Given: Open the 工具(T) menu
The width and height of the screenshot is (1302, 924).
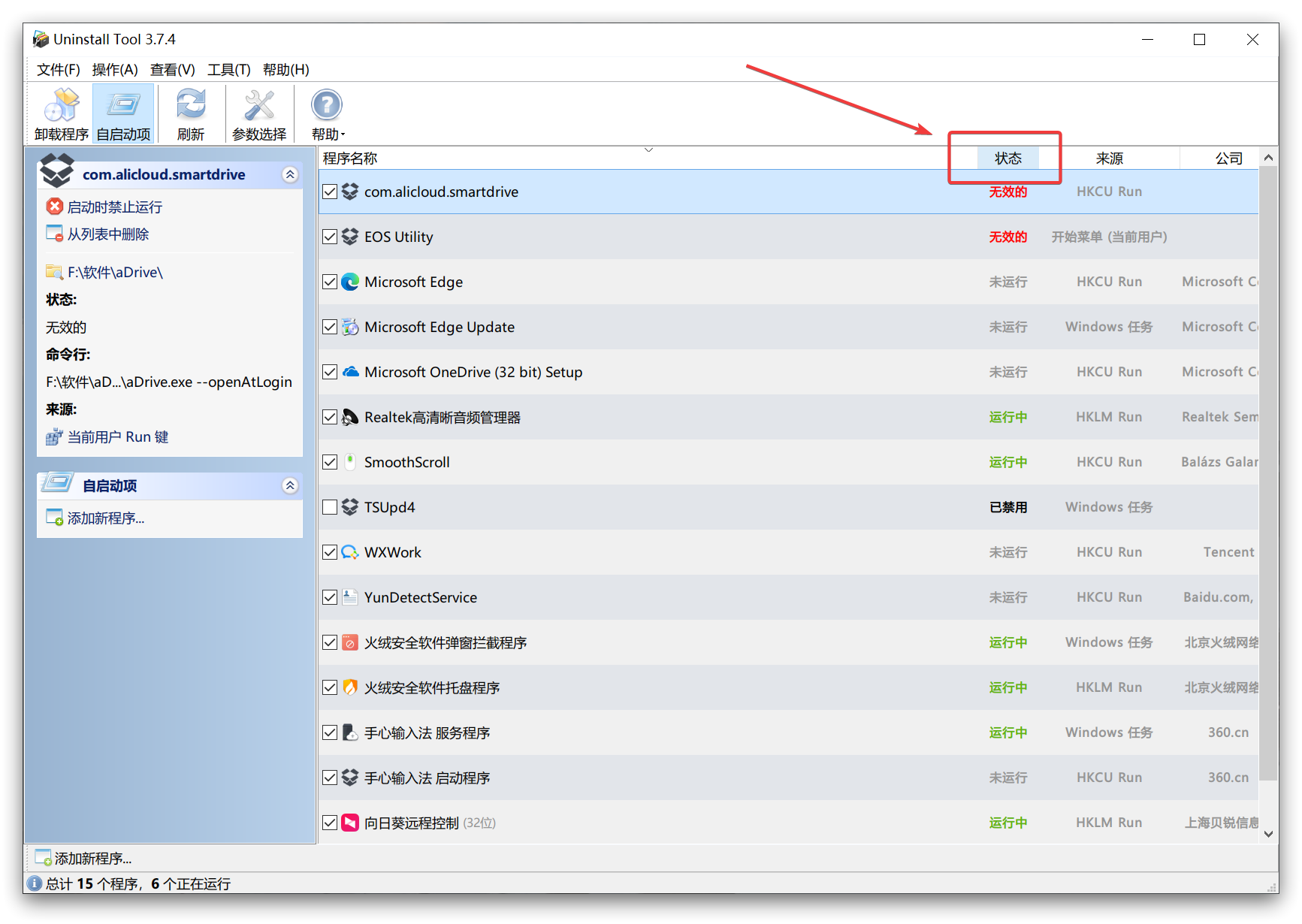Looking at the screenshot, I should 229,70.
